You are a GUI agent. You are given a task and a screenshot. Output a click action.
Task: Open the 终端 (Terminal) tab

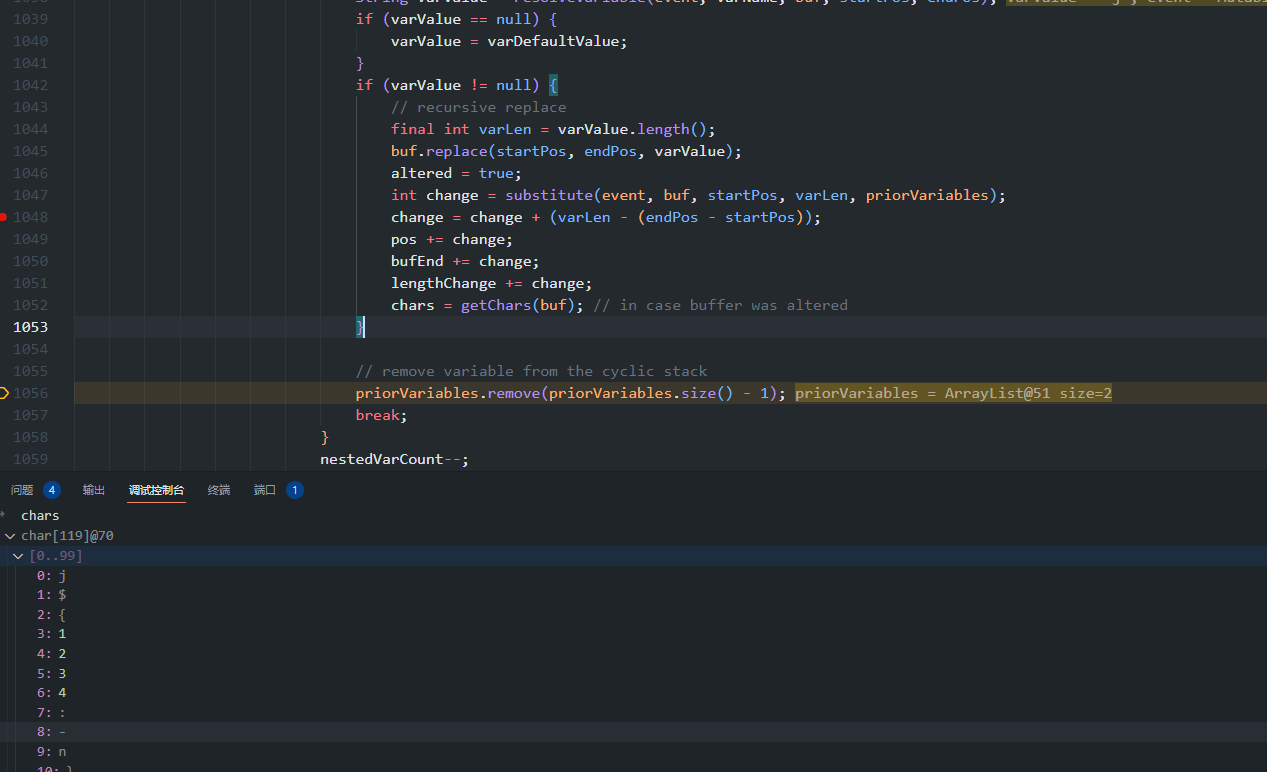(x=219, y=490)
